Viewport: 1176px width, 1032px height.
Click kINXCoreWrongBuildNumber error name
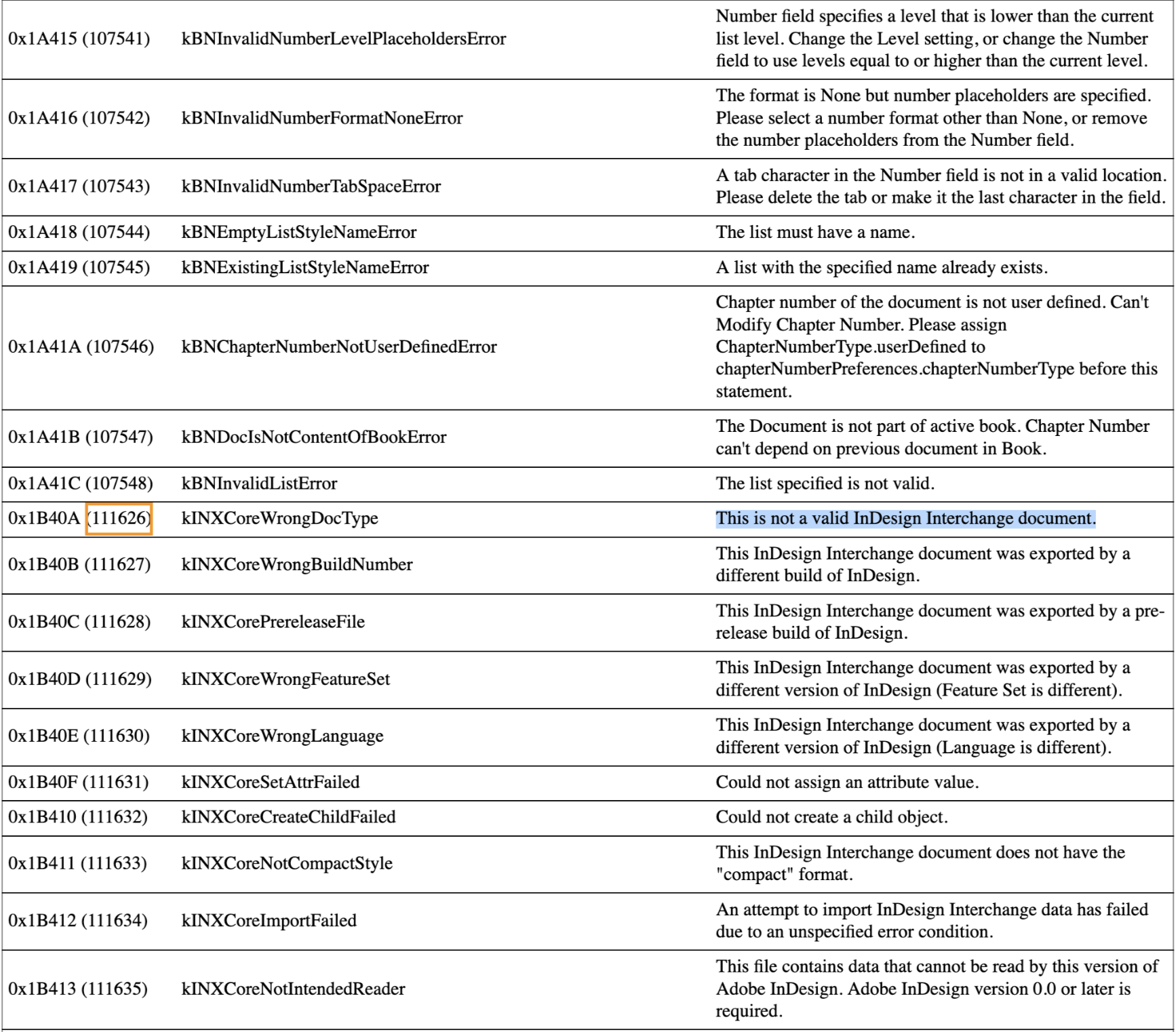296,565
